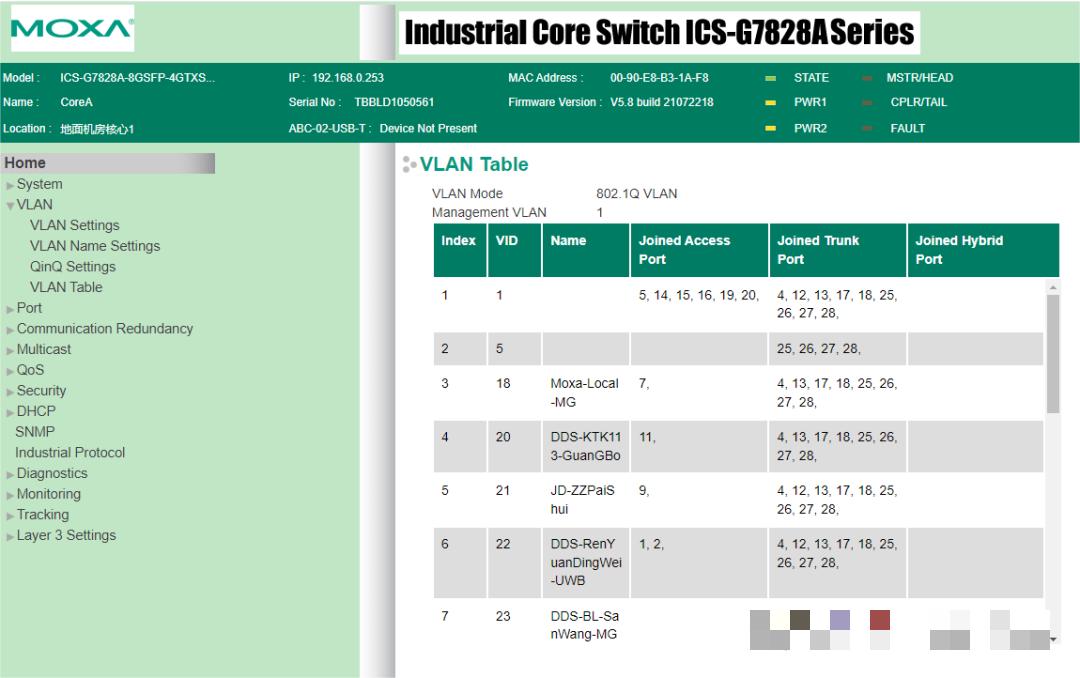Image resolution: width=1080 pixels, height=678 pixels.
Task: Open the QoS menu
Action: tap(30, 370)
